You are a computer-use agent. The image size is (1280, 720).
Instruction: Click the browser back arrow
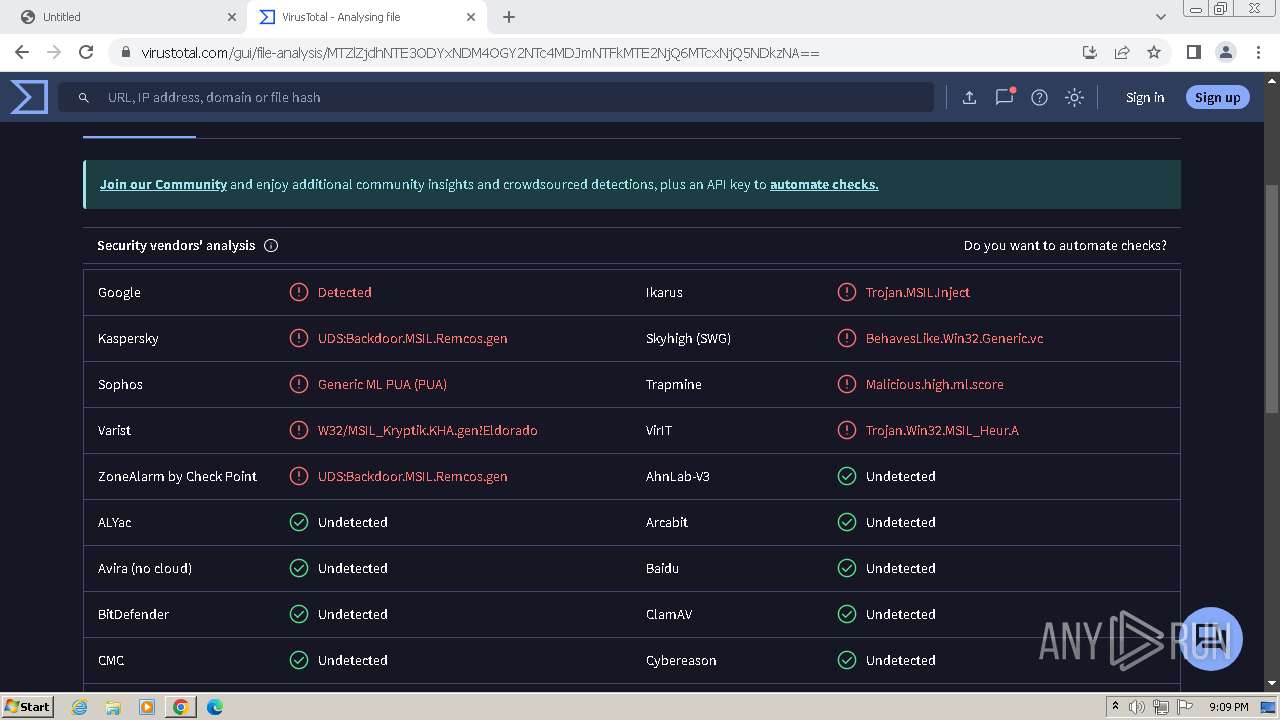[x=22, y=52]
